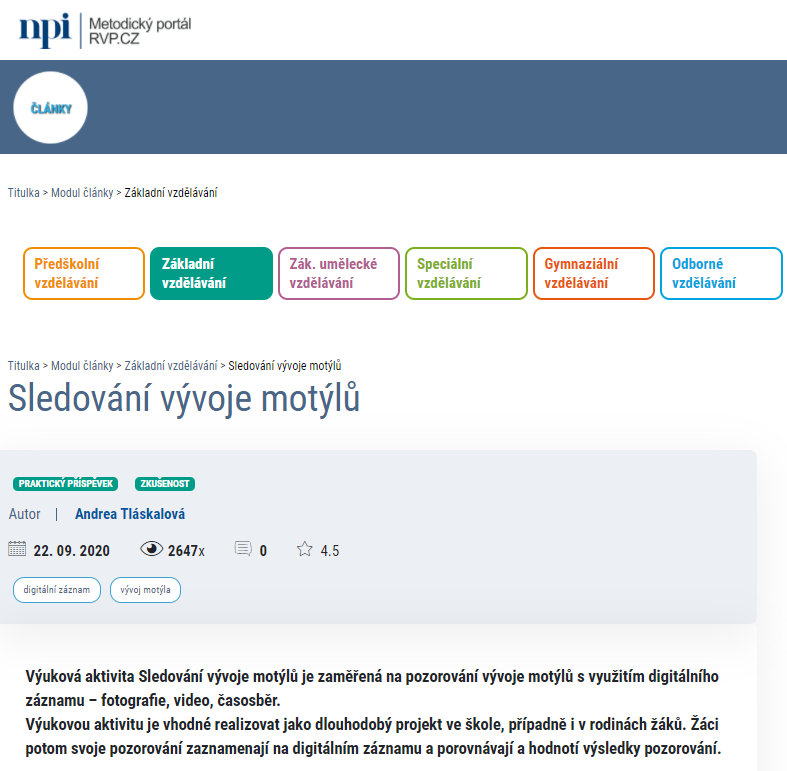Click the Praktický příspěvek badge
The height and width of the screenshot is (771, 787).
click(x=66, y=484)
